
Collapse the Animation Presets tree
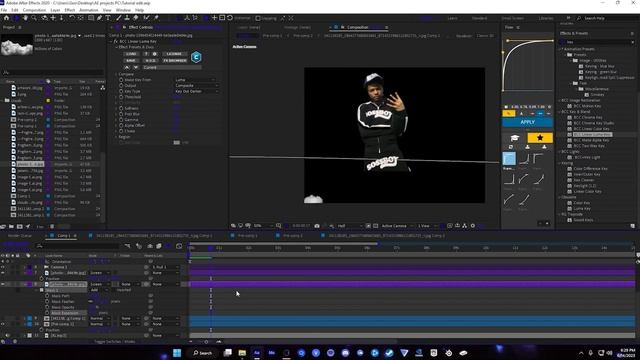(x=560, y=49)
